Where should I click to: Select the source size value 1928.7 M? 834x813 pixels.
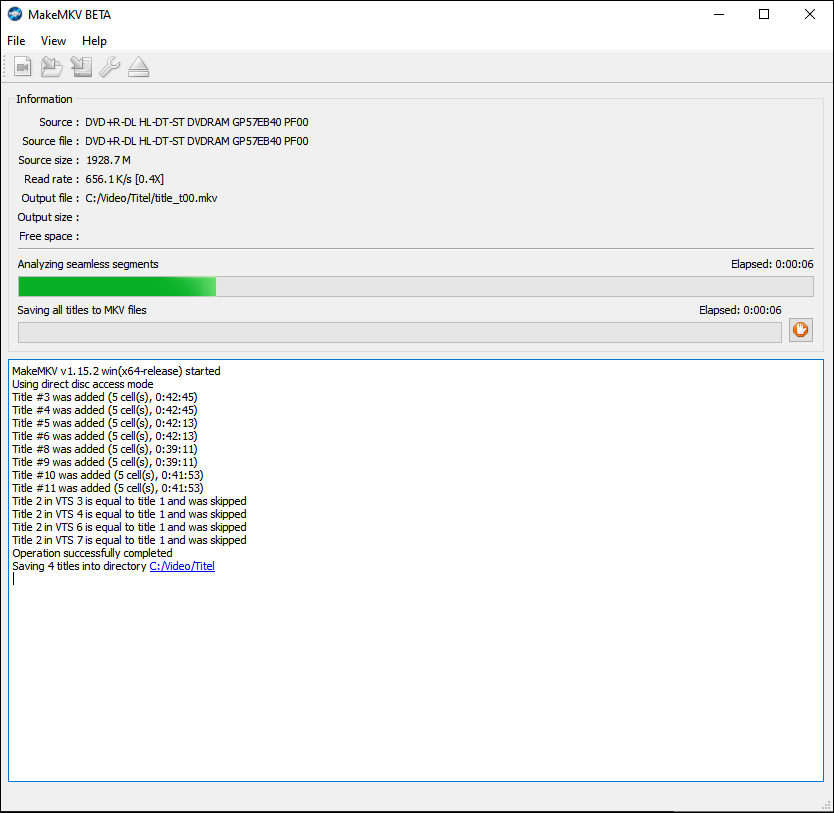click(108, 160)
